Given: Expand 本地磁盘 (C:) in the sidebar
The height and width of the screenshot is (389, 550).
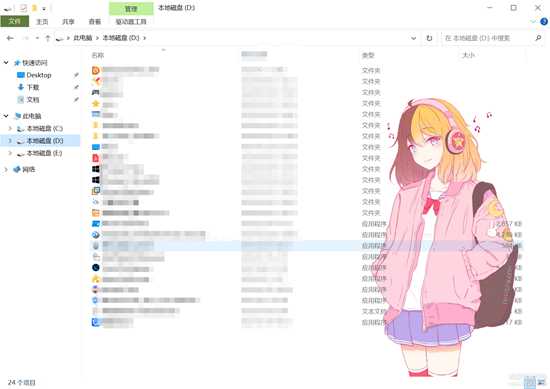Looking at the screenshot, I should 10,128.
